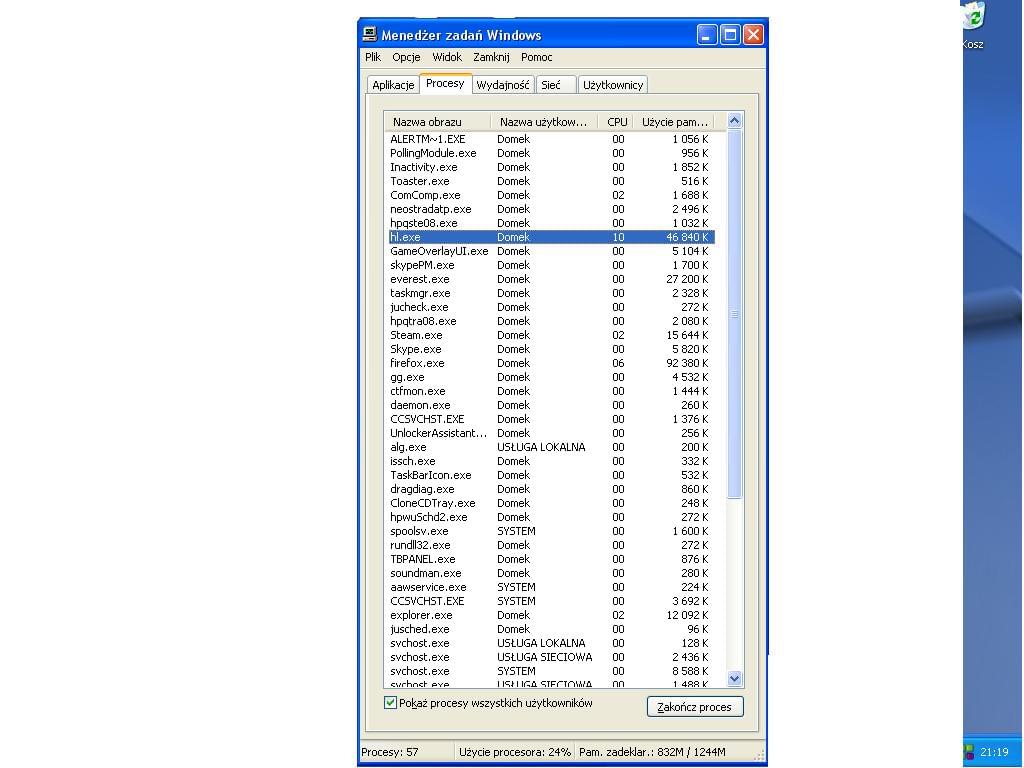Select the TBPANEL.exe process
Image resolution: width=1024 pixels, height=768 pixels.
[552, 560]
